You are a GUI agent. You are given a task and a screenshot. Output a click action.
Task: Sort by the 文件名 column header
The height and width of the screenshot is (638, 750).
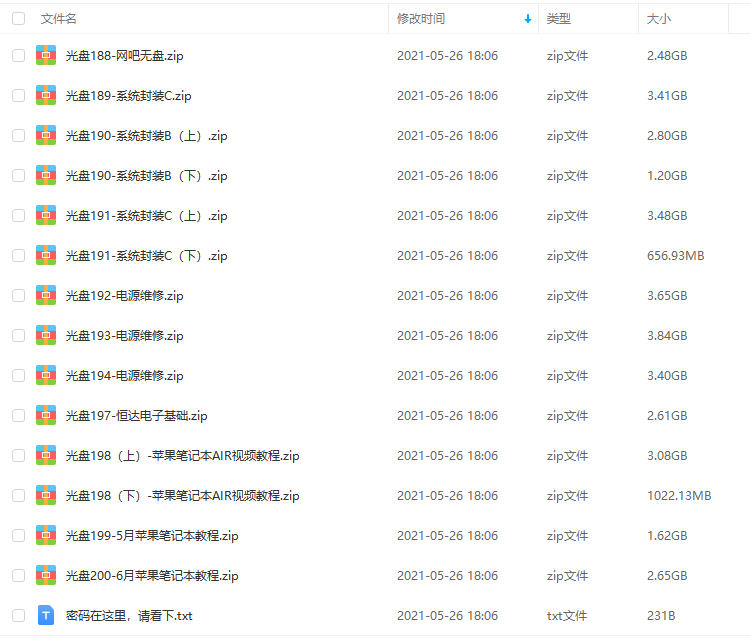point(58,19)
